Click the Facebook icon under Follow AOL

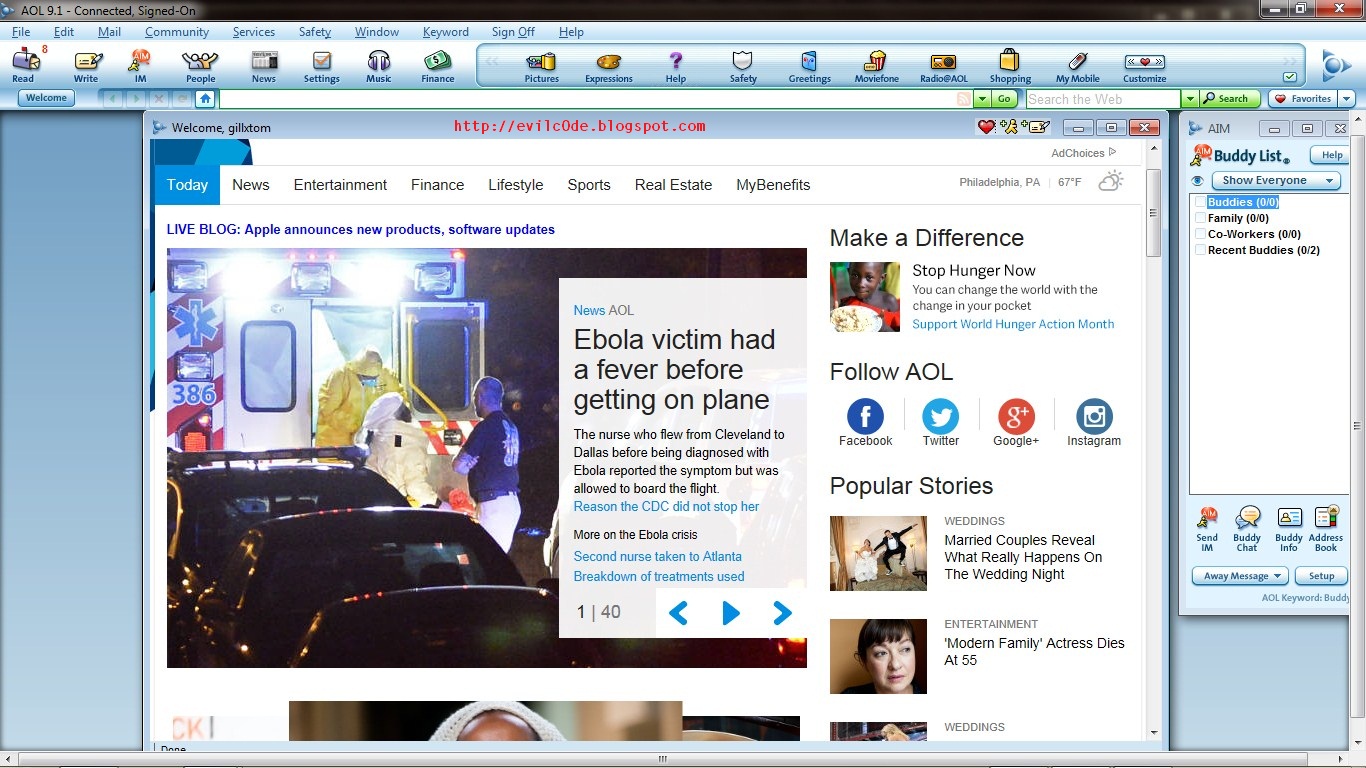866,416
